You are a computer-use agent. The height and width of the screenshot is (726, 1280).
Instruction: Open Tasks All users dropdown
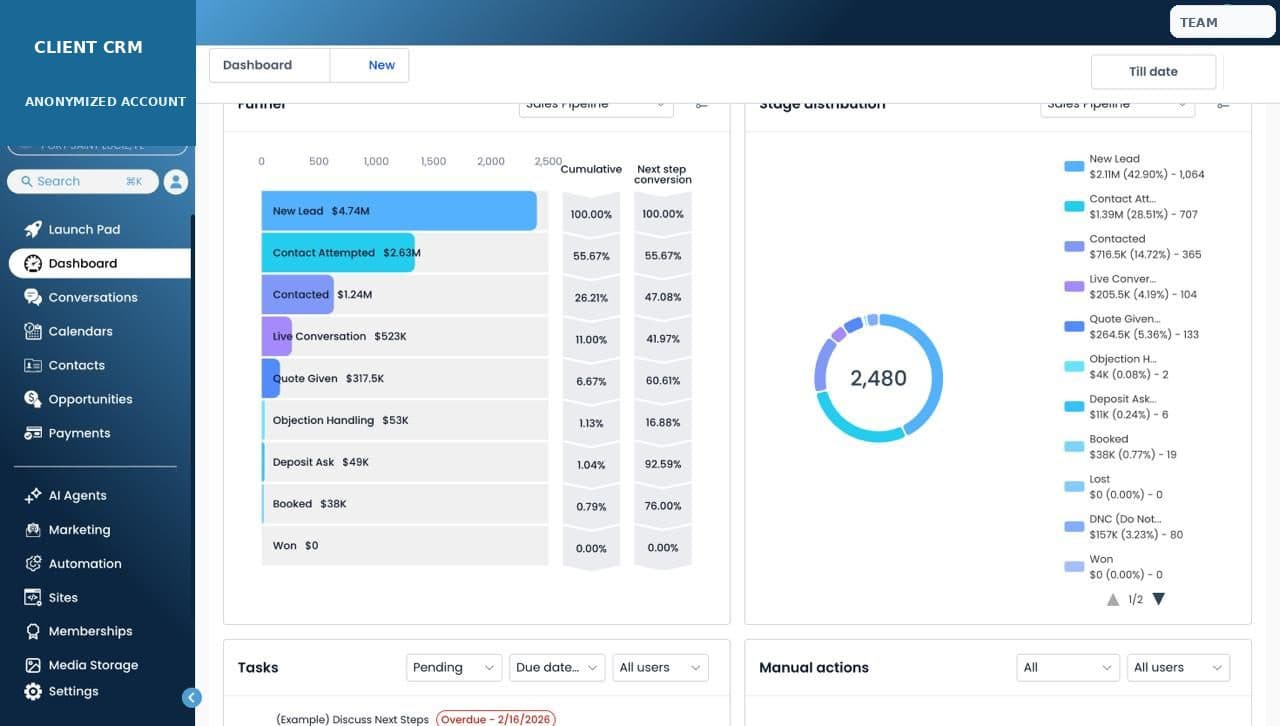(x=660, y=667)
